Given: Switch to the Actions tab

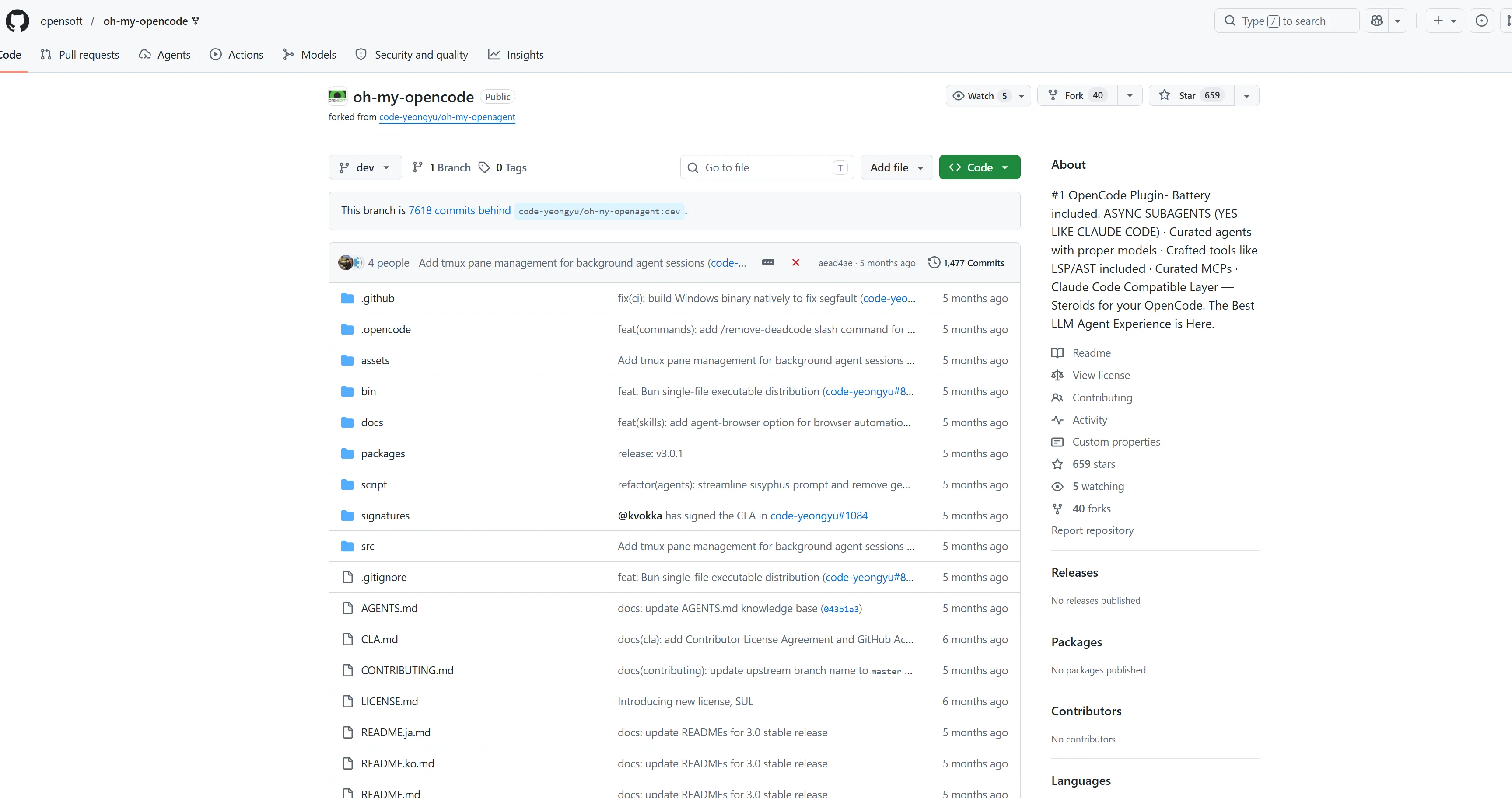Looking at the screenshot, I should [x=237, y=55].
